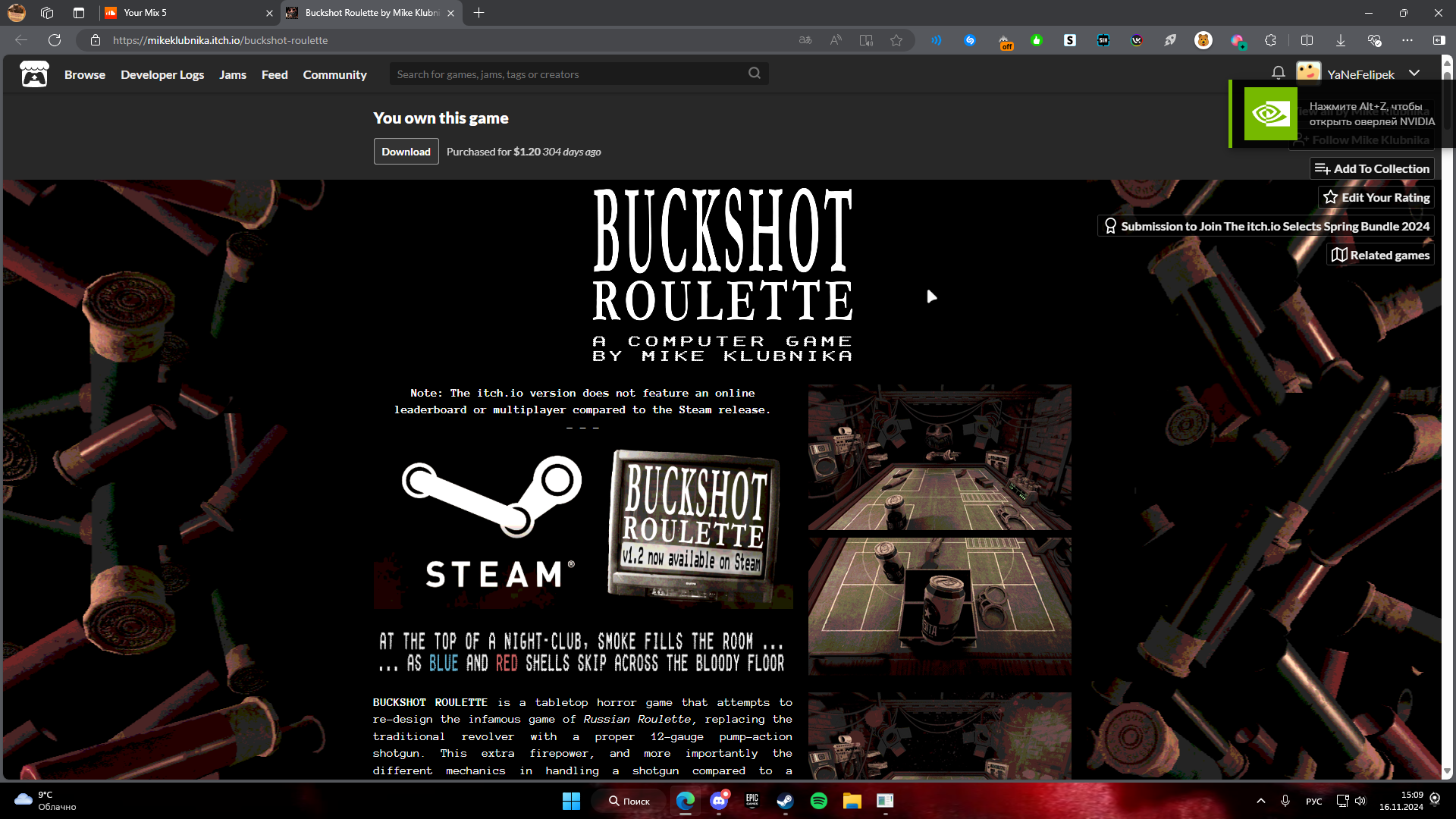Open the translate page icon
The height and width of the screenshot is (819, 1456).
coord(805,40)
